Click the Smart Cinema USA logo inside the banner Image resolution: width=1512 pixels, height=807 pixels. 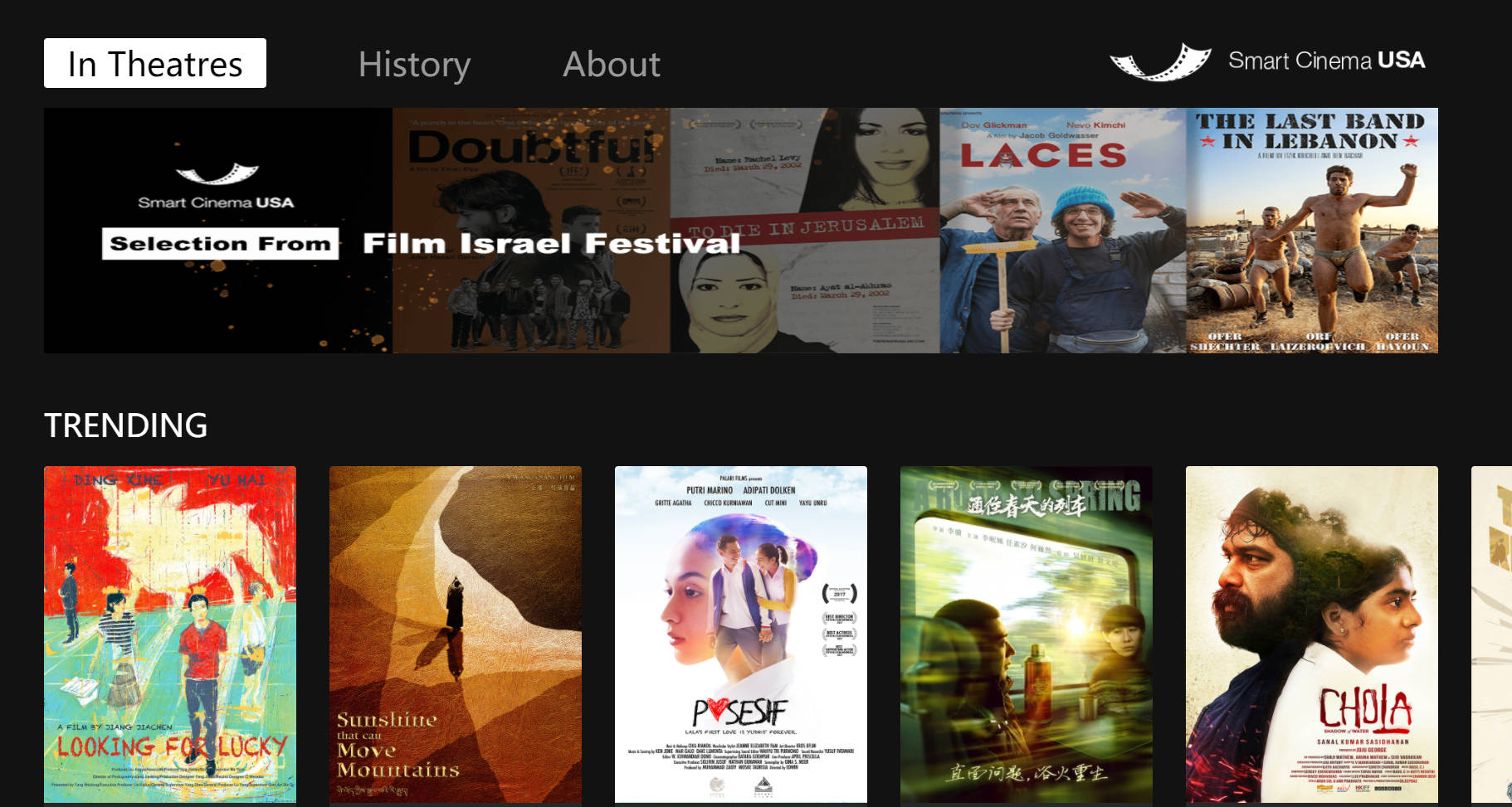217,187
